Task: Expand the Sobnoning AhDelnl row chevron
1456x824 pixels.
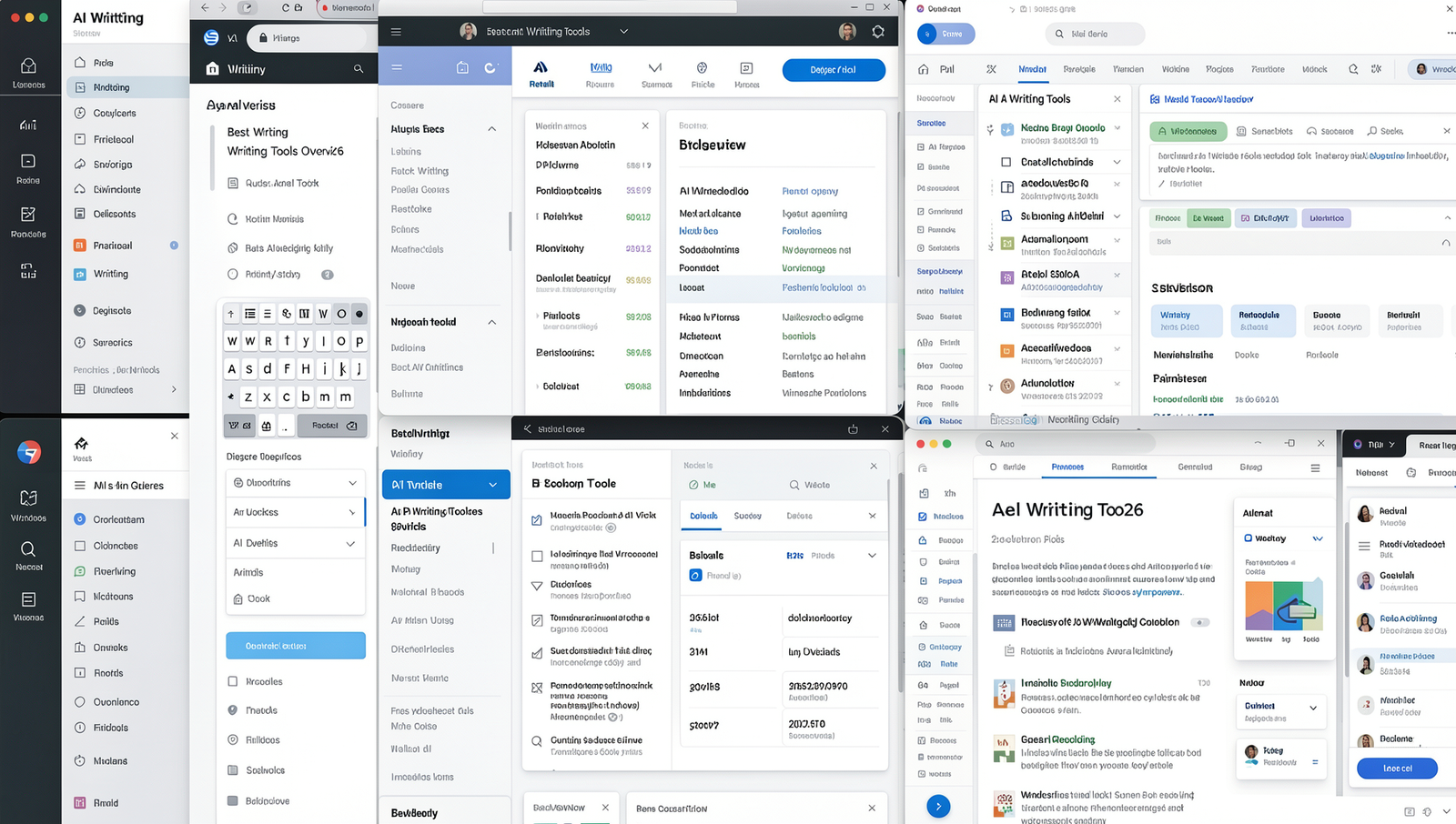Action: (x=1117, y=216)
